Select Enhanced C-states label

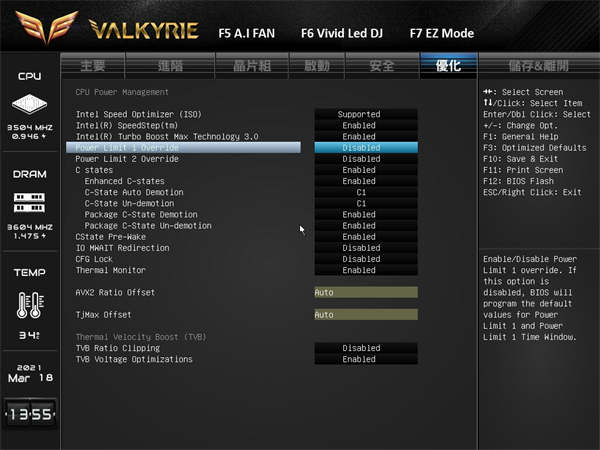point(124,181)
